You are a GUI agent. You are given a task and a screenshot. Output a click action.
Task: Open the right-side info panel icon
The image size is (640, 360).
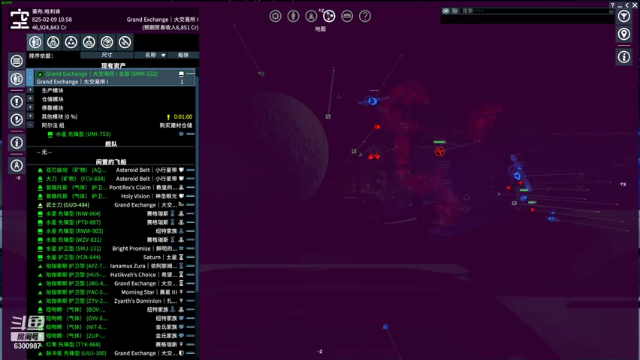click(624, 57)
